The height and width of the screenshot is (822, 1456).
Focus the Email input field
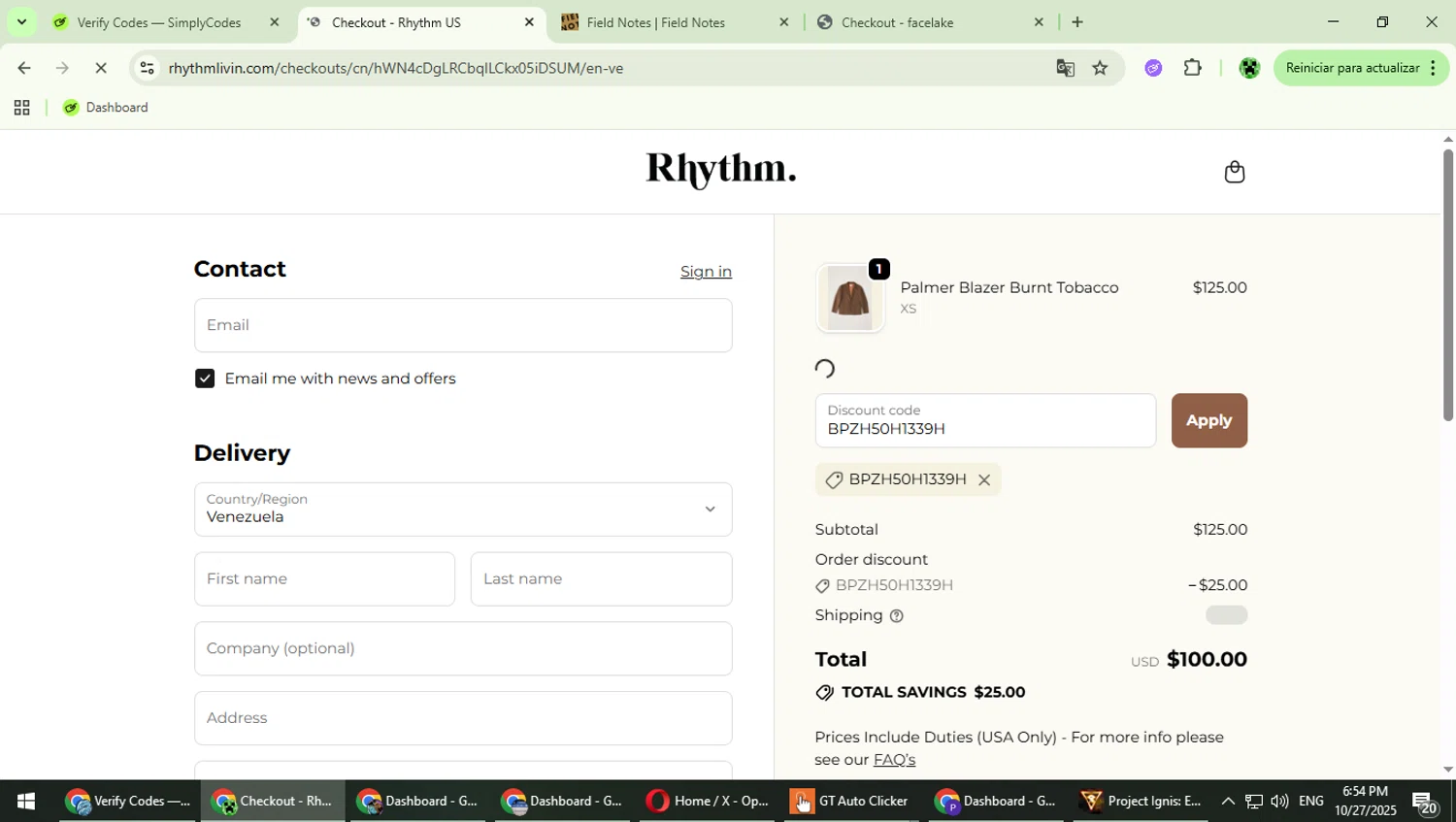tap(463, 325)
